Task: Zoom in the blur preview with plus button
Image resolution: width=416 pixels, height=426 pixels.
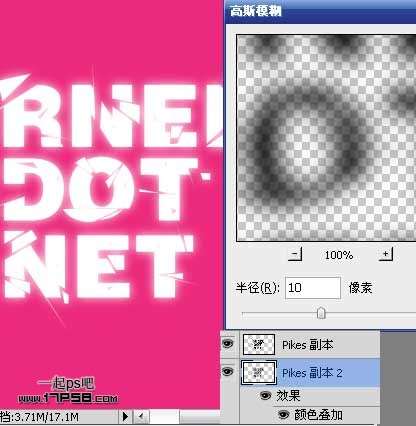Action: click(386, 254)
